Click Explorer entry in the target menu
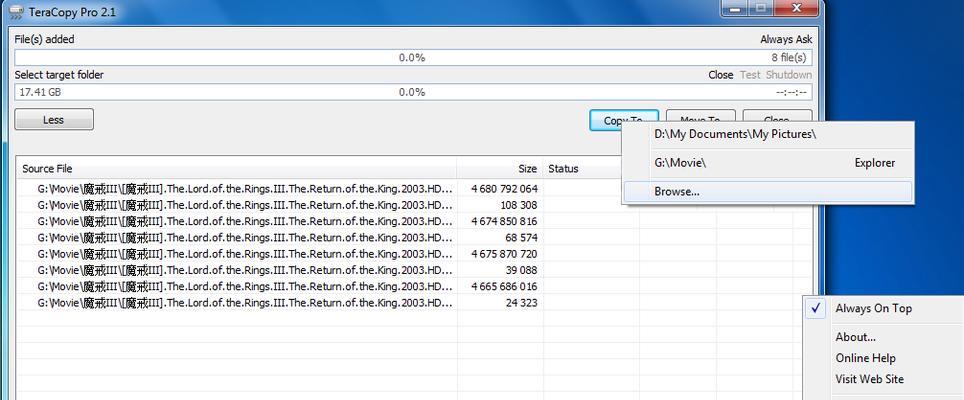Image resolution: width=964 pixels, height=400 pixels. coord(874,163)
